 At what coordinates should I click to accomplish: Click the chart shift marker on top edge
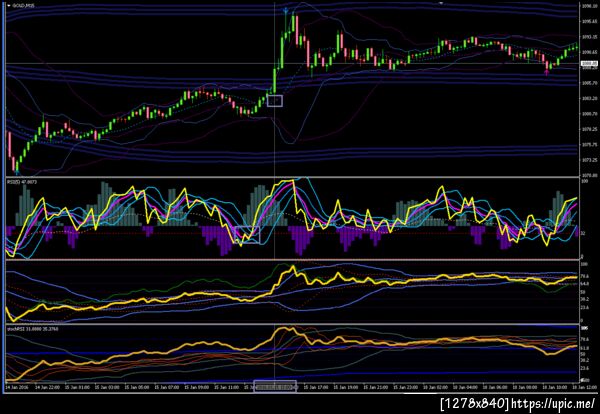441,3
